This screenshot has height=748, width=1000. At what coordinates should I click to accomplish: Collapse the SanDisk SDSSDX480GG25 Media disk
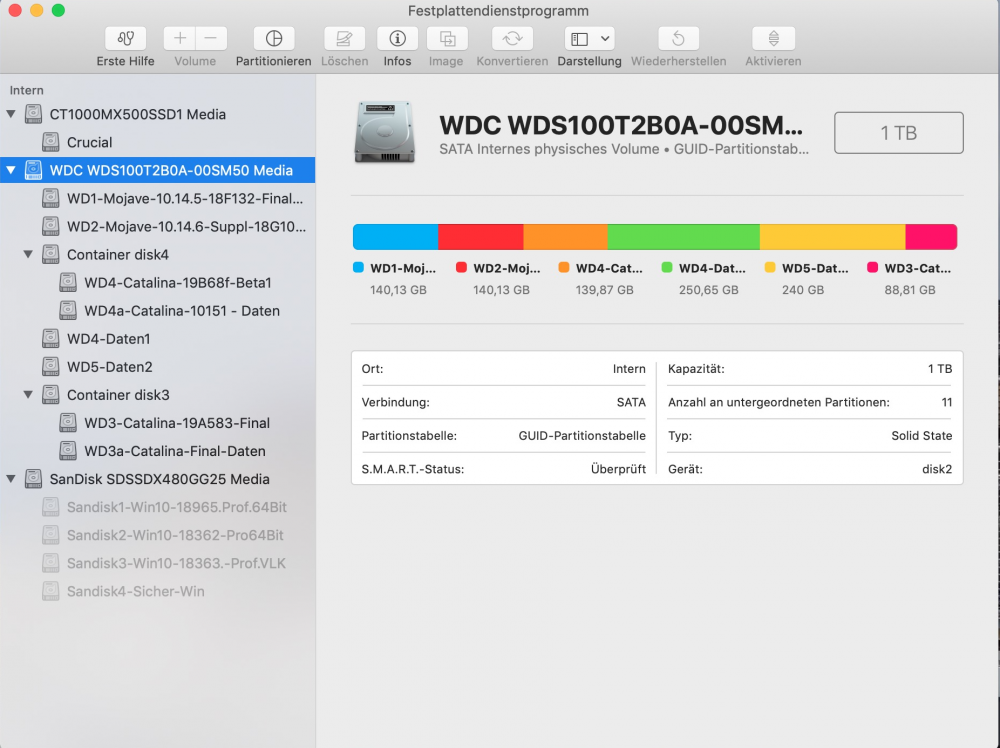tap(11, 479)
